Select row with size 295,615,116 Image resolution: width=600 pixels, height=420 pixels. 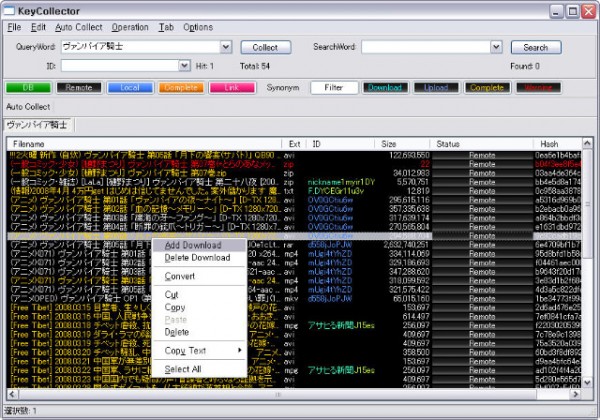click(294, 200)
